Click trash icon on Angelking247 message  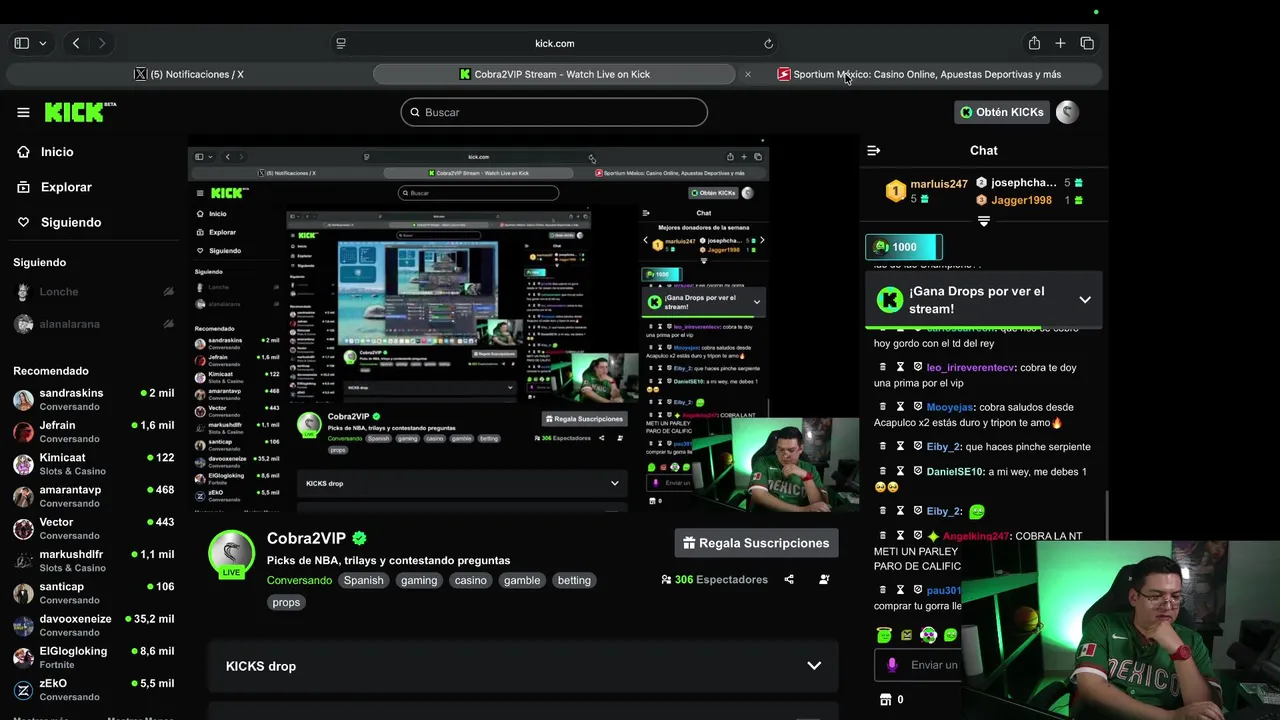pos(883,536)
